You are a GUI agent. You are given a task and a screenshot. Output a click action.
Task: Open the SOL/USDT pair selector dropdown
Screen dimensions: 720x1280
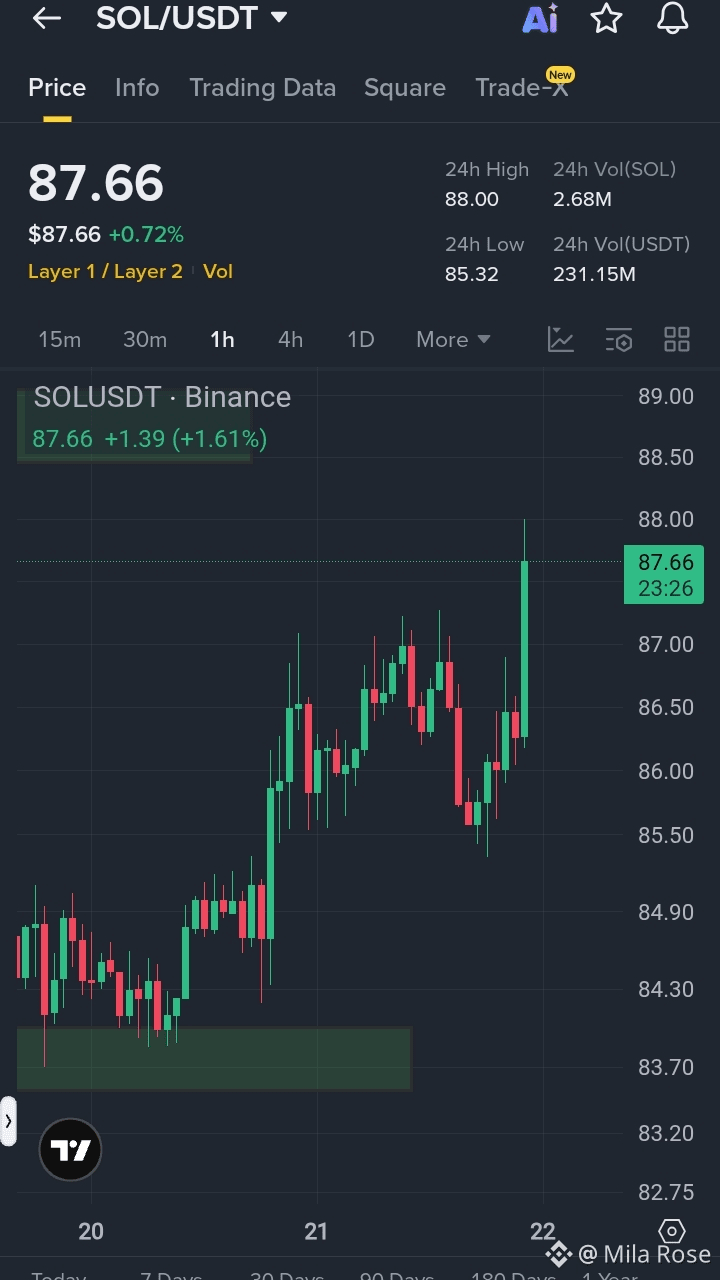[x=192, y=18]
